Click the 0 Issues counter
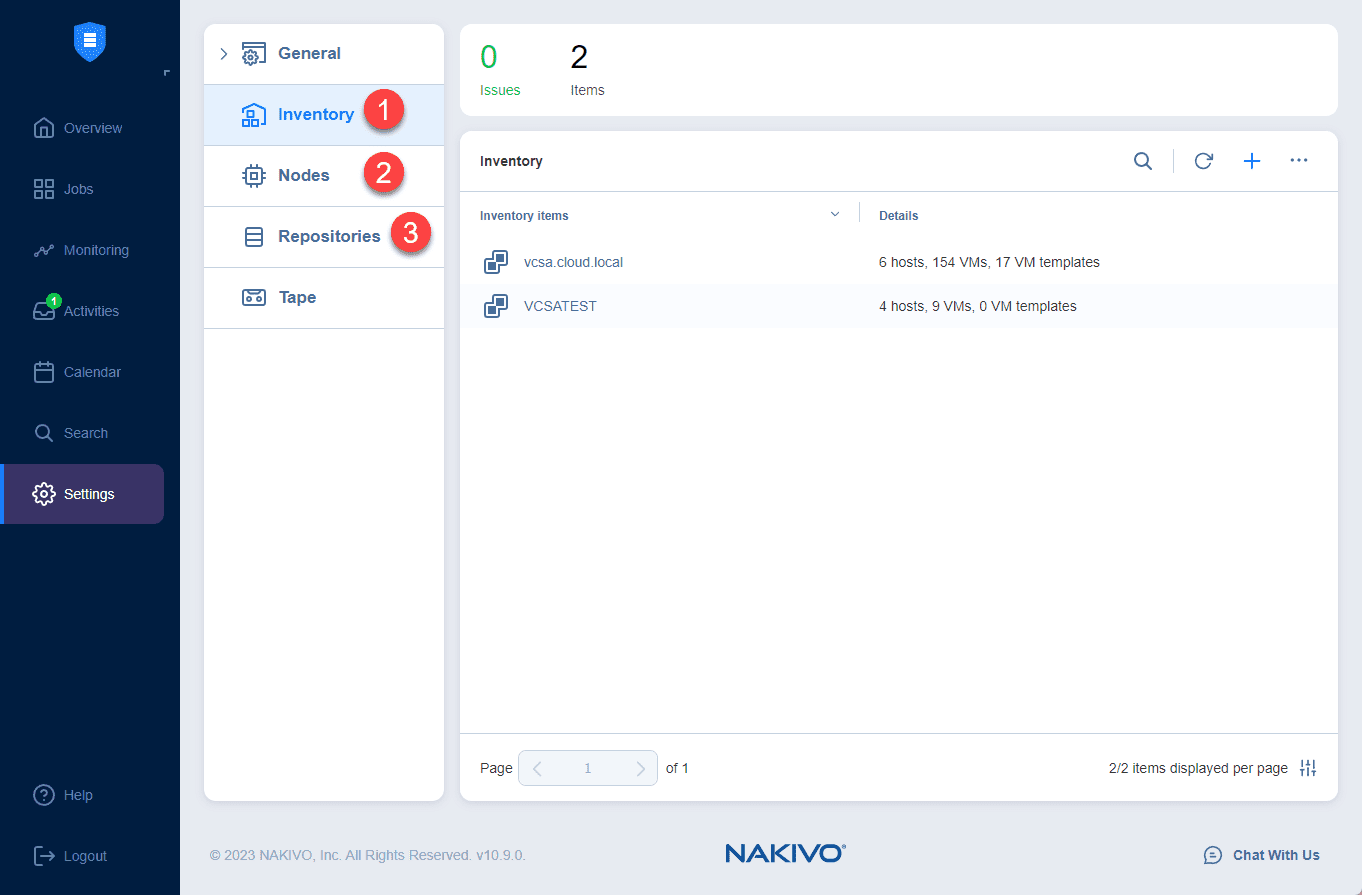The width and height of the screenshot is (1362, 895). [x=500, y=70]
